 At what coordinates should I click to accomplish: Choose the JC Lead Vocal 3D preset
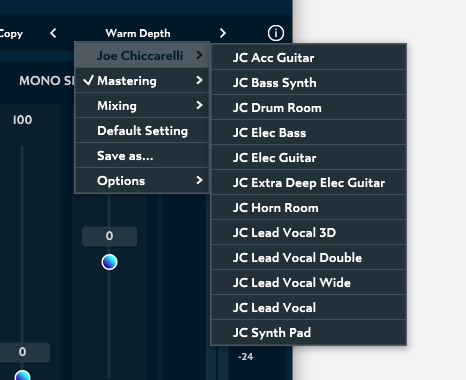click(309, 232)
